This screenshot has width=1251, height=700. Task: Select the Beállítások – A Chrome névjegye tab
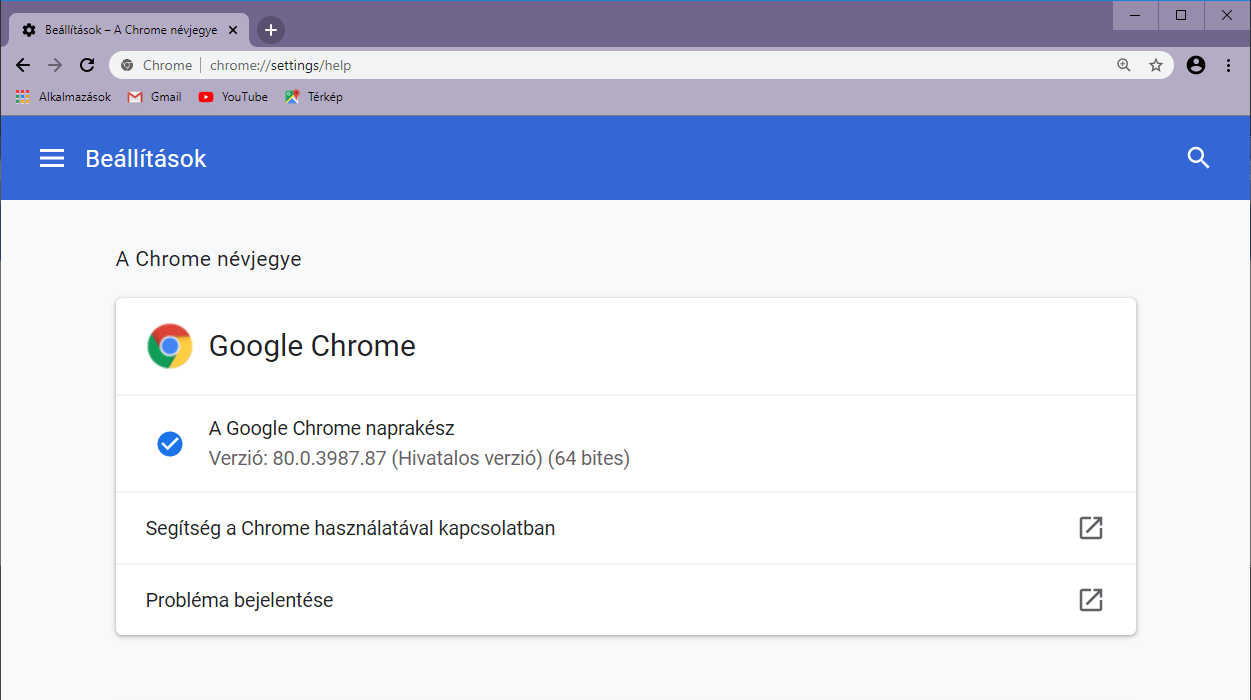(x=129, y=30)
